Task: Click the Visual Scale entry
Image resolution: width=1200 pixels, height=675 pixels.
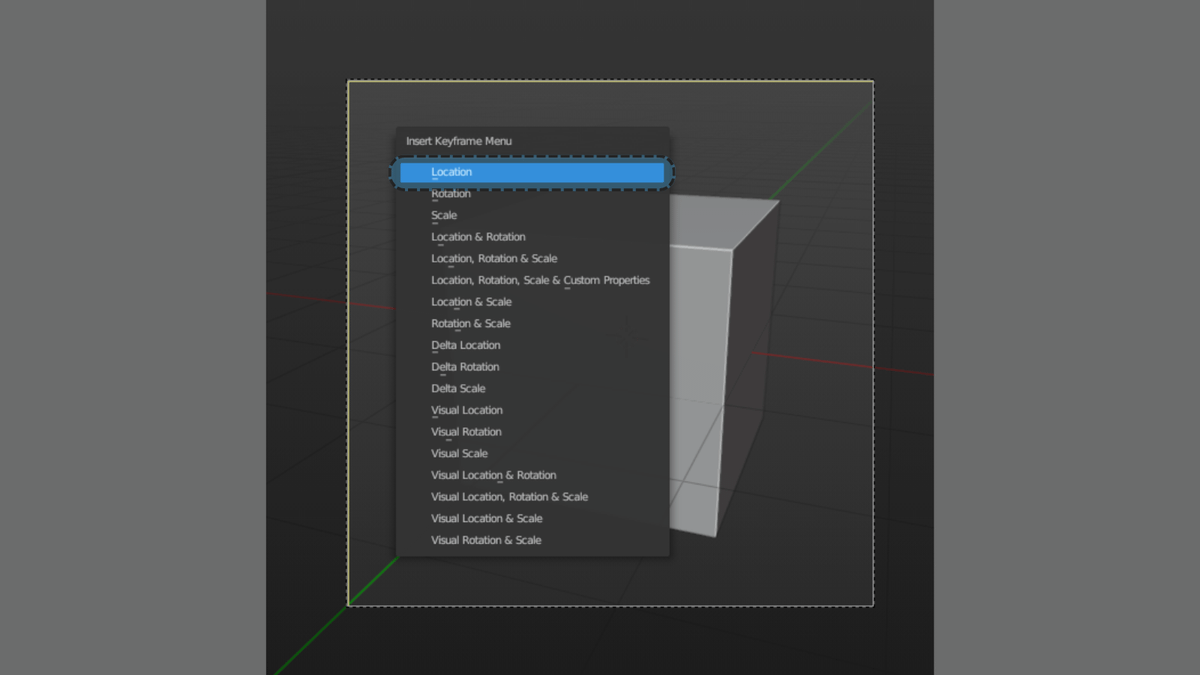Action: (459, 454)
